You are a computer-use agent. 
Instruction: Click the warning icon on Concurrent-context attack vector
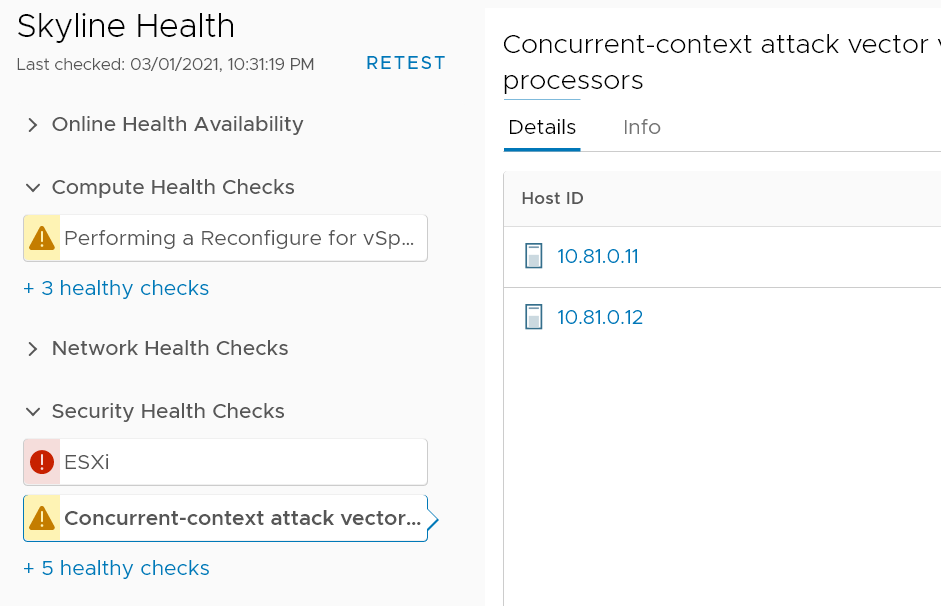(x=41, y=518)
